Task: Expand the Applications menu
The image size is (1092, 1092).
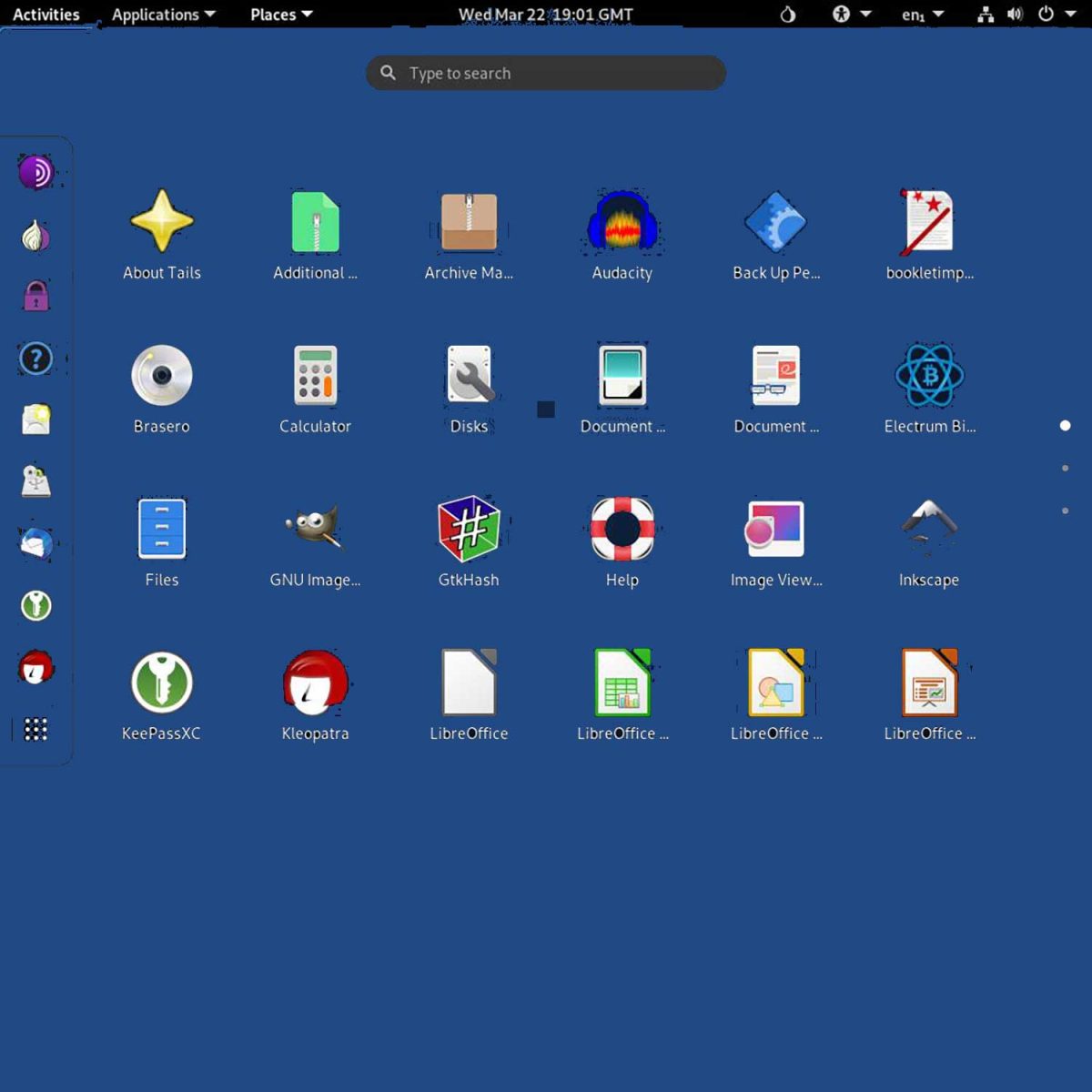Action: point(163,15)
